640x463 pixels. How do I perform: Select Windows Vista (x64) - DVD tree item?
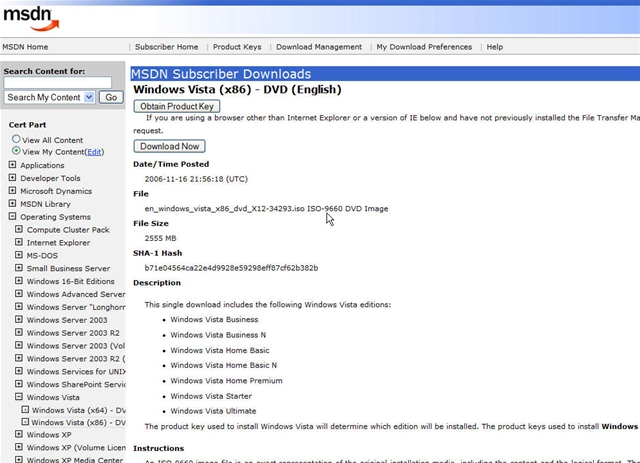click(x=78, y=410)
